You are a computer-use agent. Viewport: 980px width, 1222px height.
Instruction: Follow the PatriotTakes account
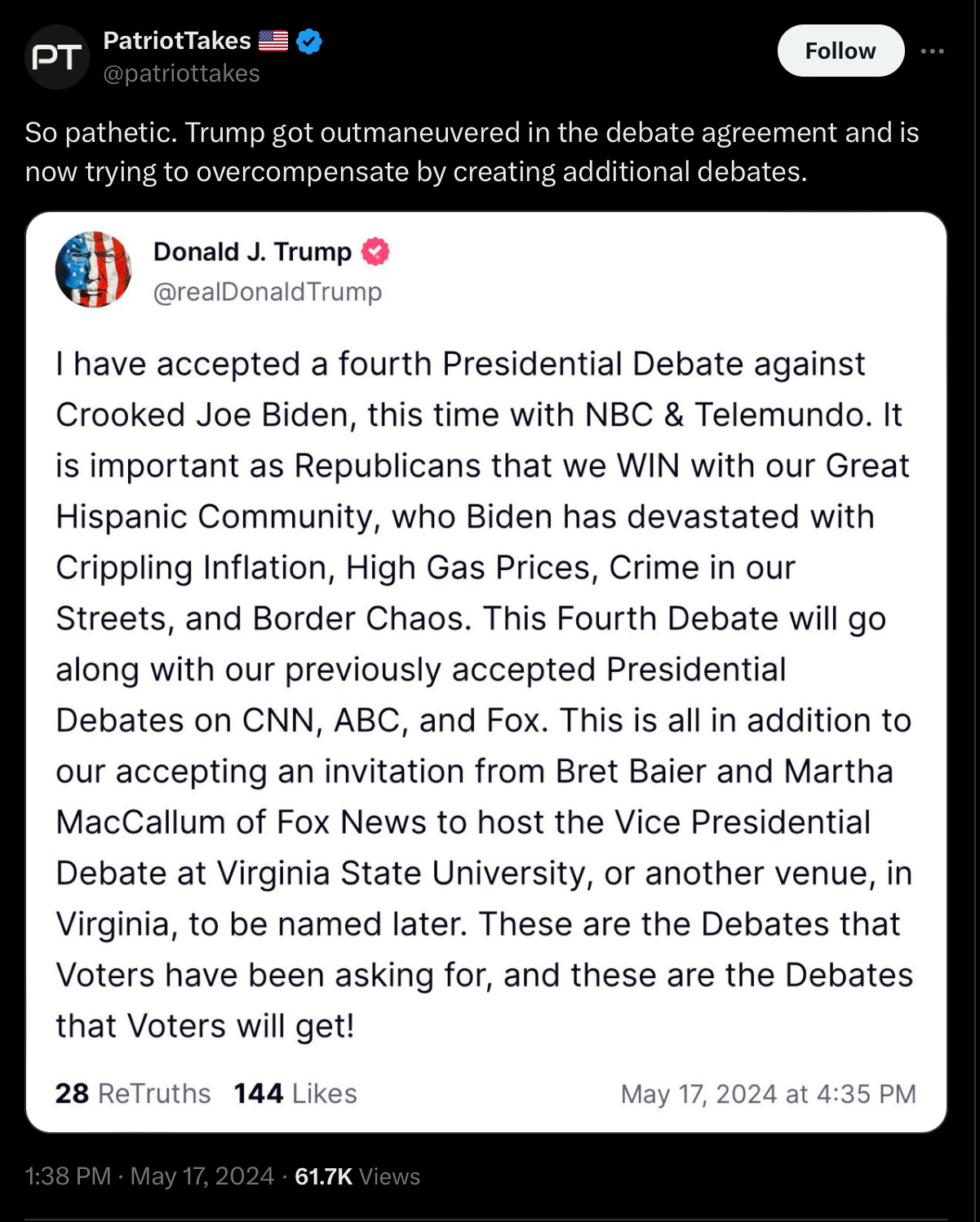[840, 51]
